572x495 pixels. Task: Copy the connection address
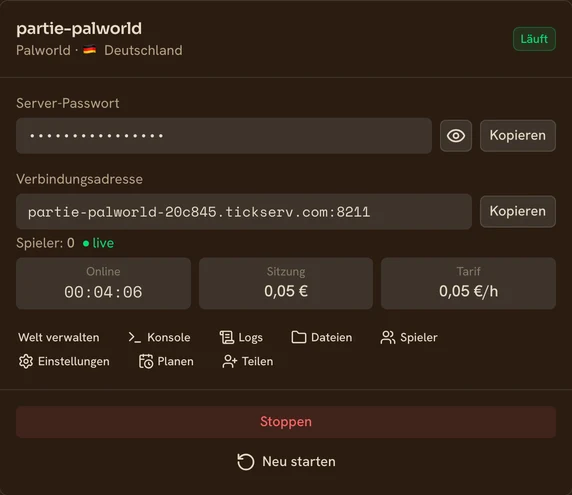point(518,212)
